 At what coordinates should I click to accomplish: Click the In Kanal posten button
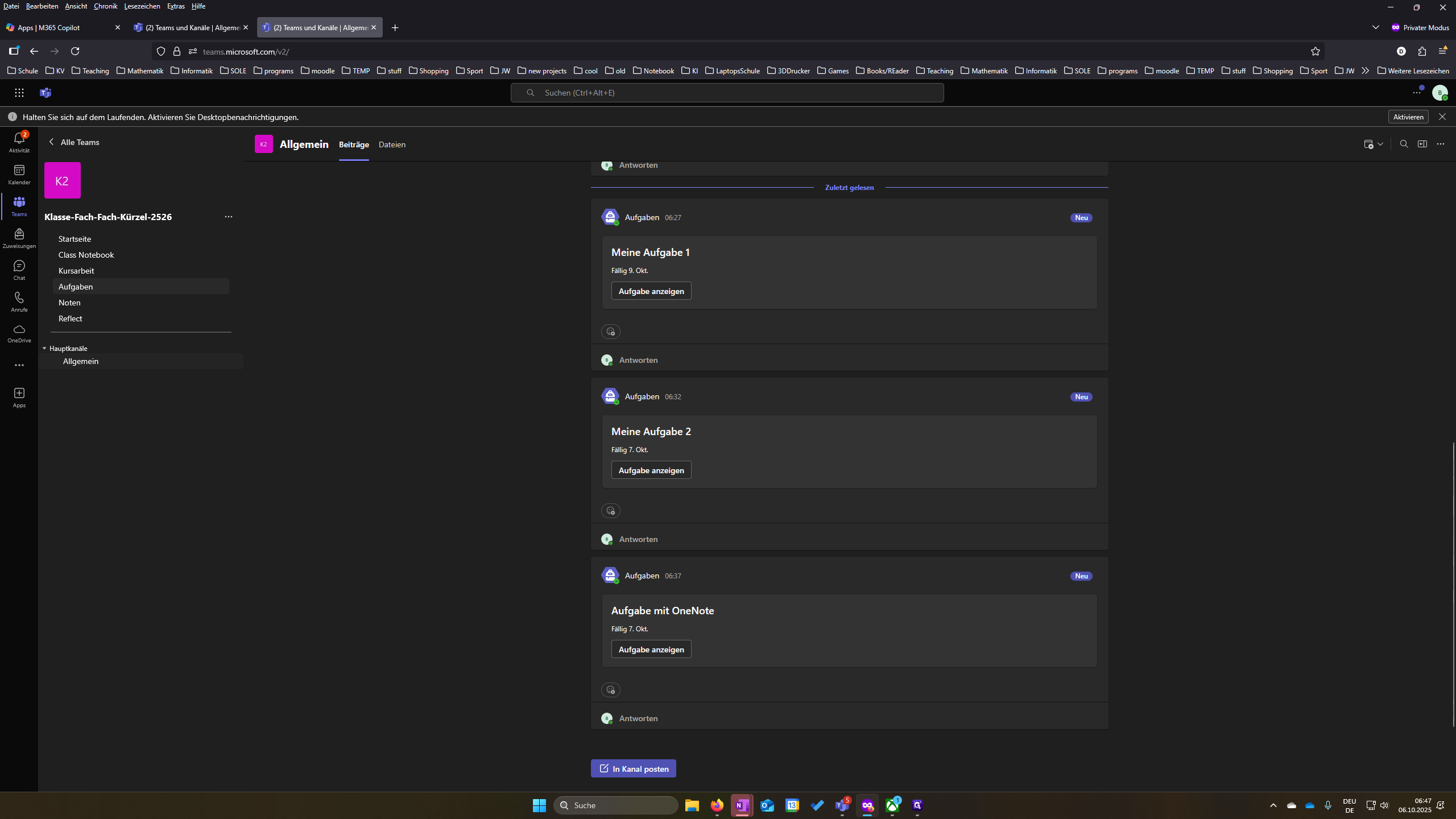(x=634, y=768)
